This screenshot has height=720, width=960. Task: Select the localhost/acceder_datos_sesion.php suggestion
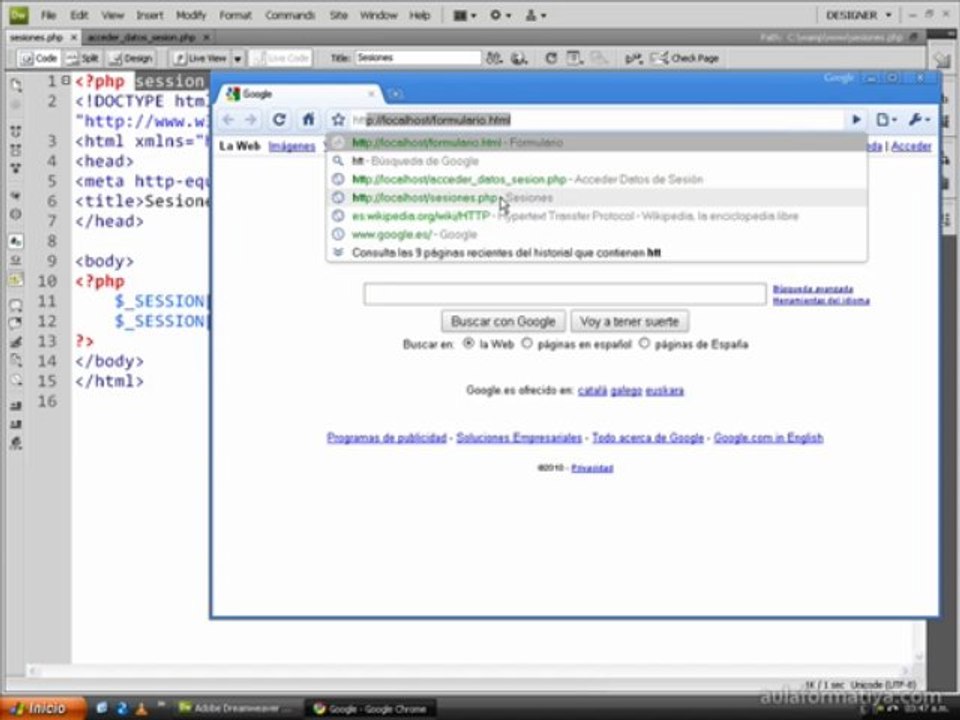tap(597, 179)
